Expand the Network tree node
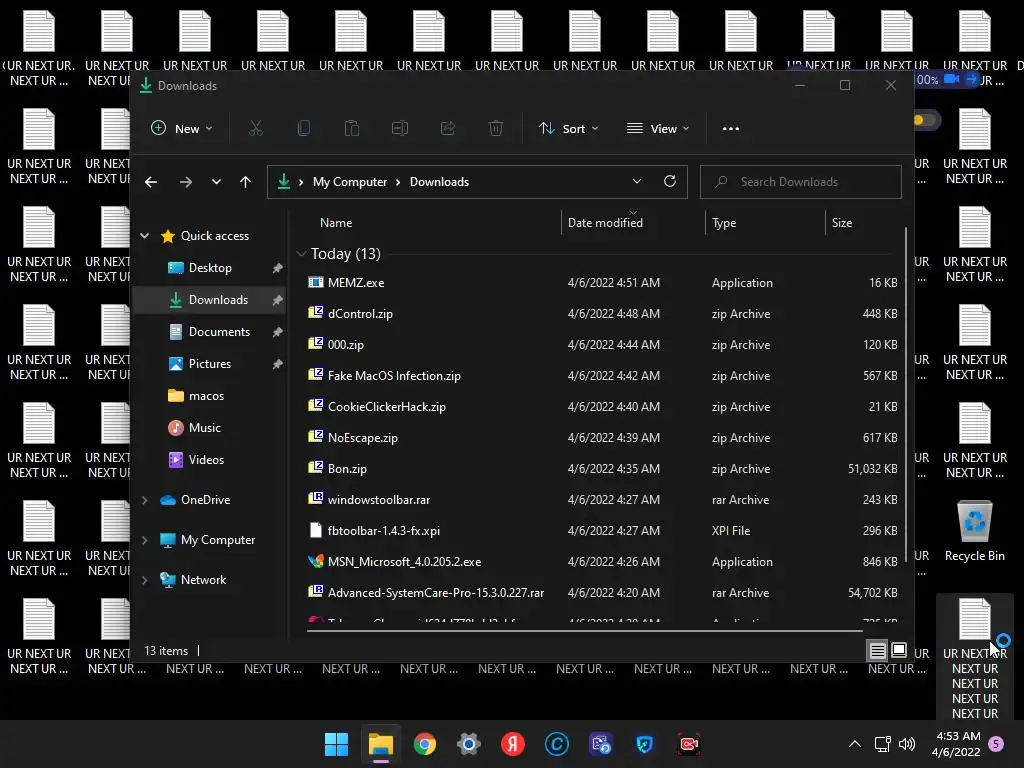The image size is (1024, 768). [144, 580]
